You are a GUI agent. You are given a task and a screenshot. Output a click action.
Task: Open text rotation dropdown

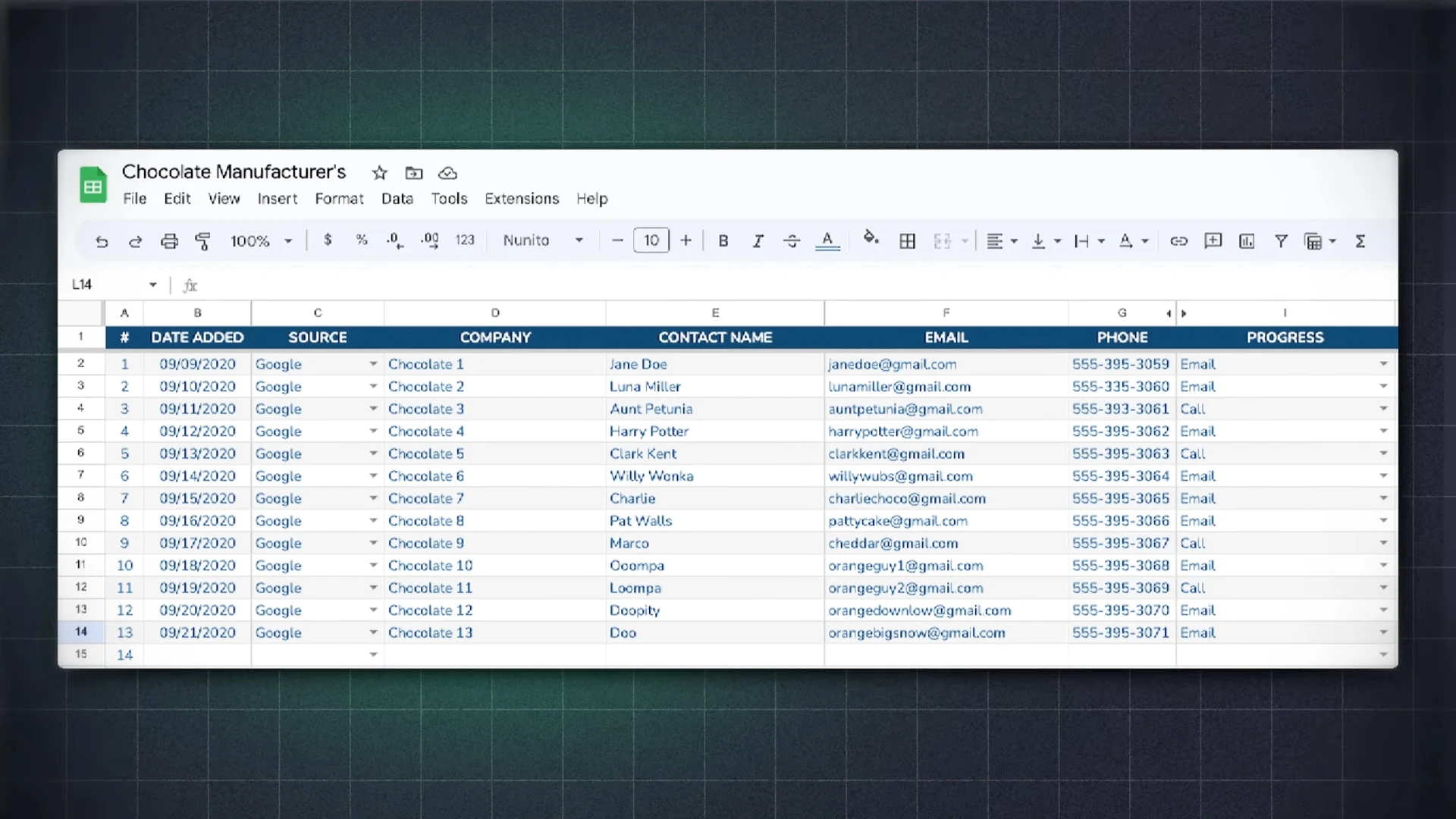point(1133,241)
